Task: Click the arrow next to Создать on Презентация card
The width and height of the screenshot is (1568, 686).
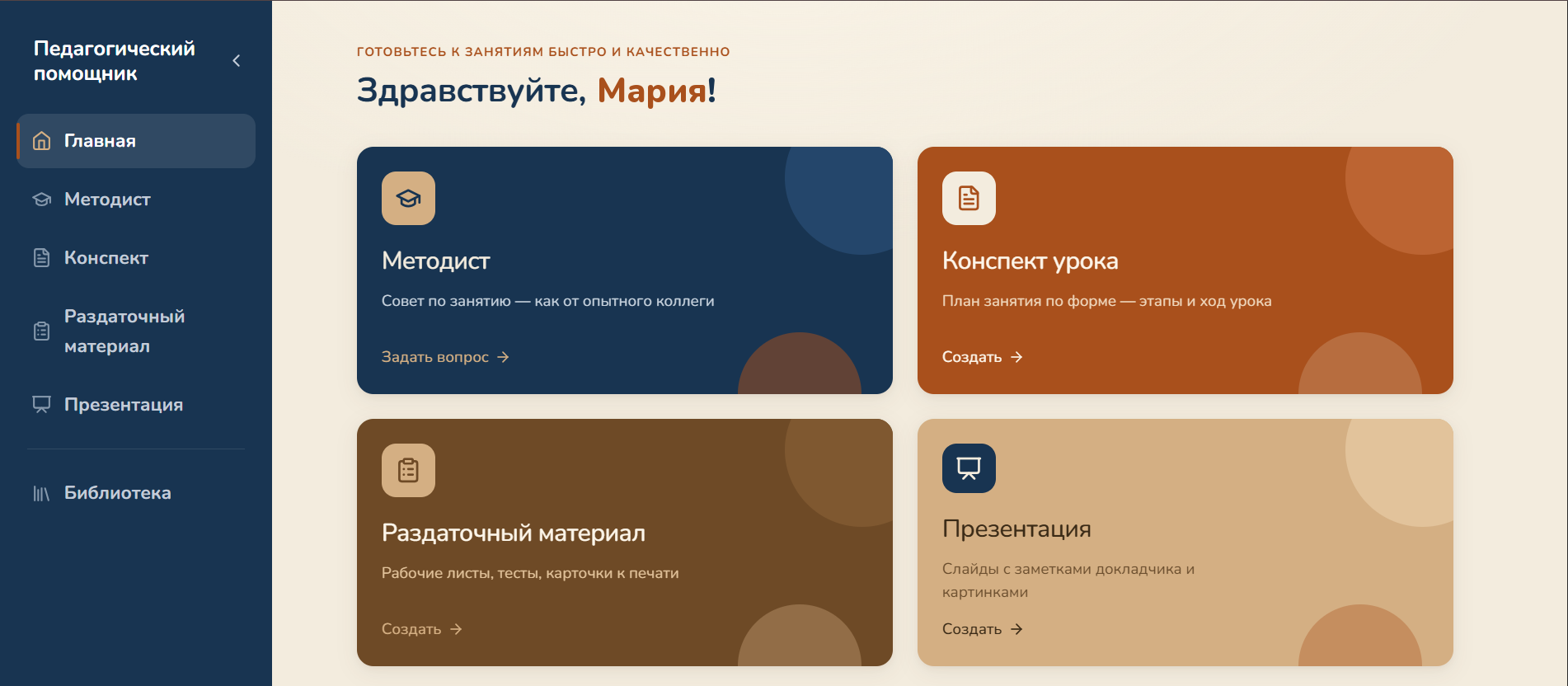Action: [1016, 629]
